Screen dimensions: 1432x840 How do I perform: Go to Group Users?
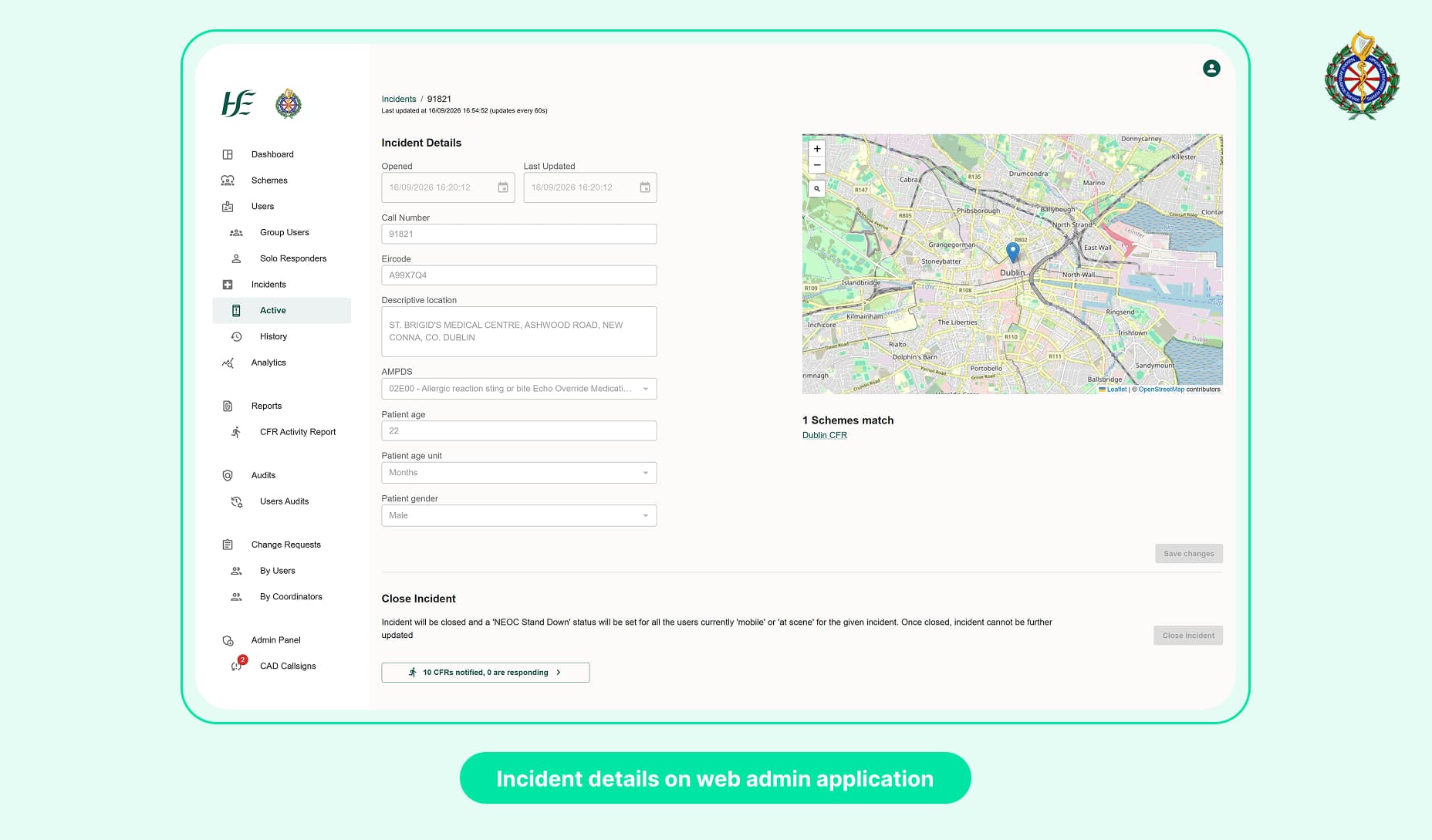click(284, 232)
